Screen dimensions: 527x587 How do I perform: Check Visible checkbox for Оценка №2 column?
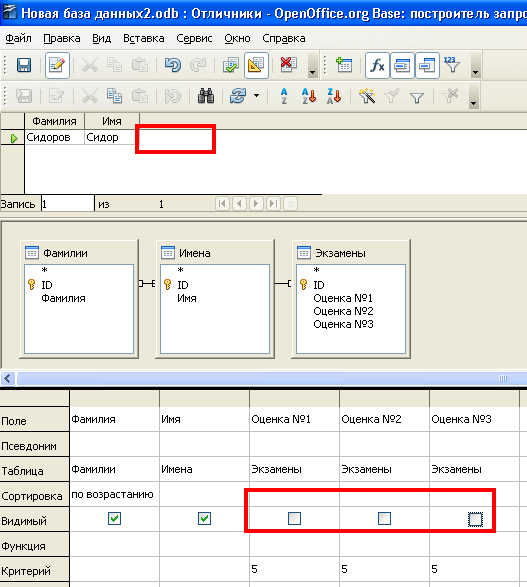tap(384, 518)
